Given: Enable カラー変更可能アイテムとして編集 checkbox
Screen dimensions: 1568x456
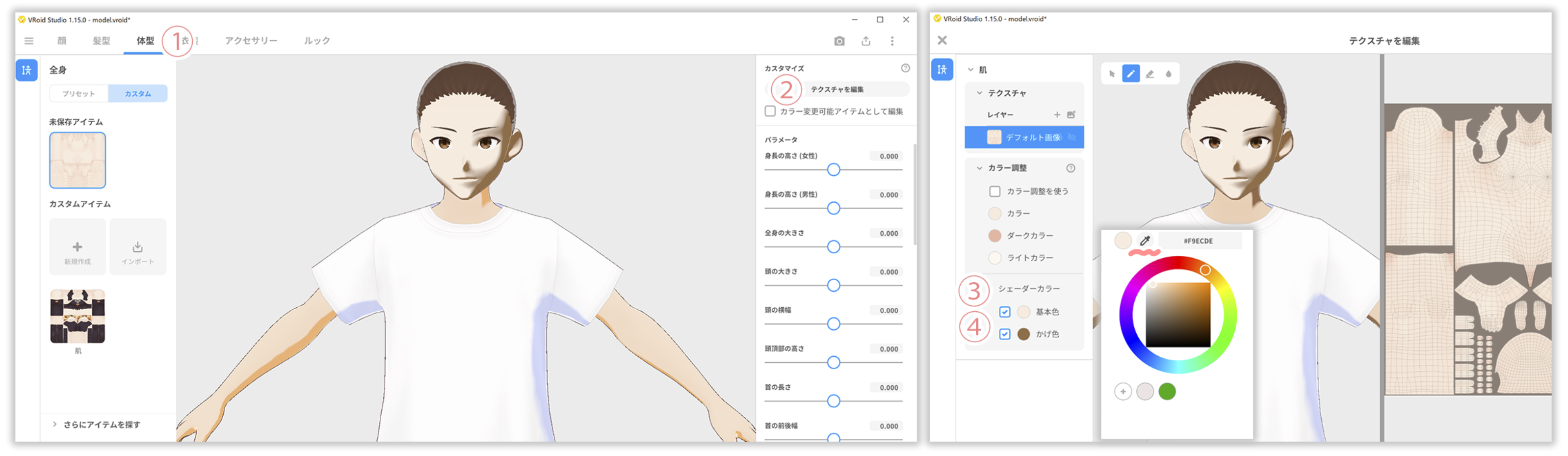Looking at the screenshot, I should point(770,111).
